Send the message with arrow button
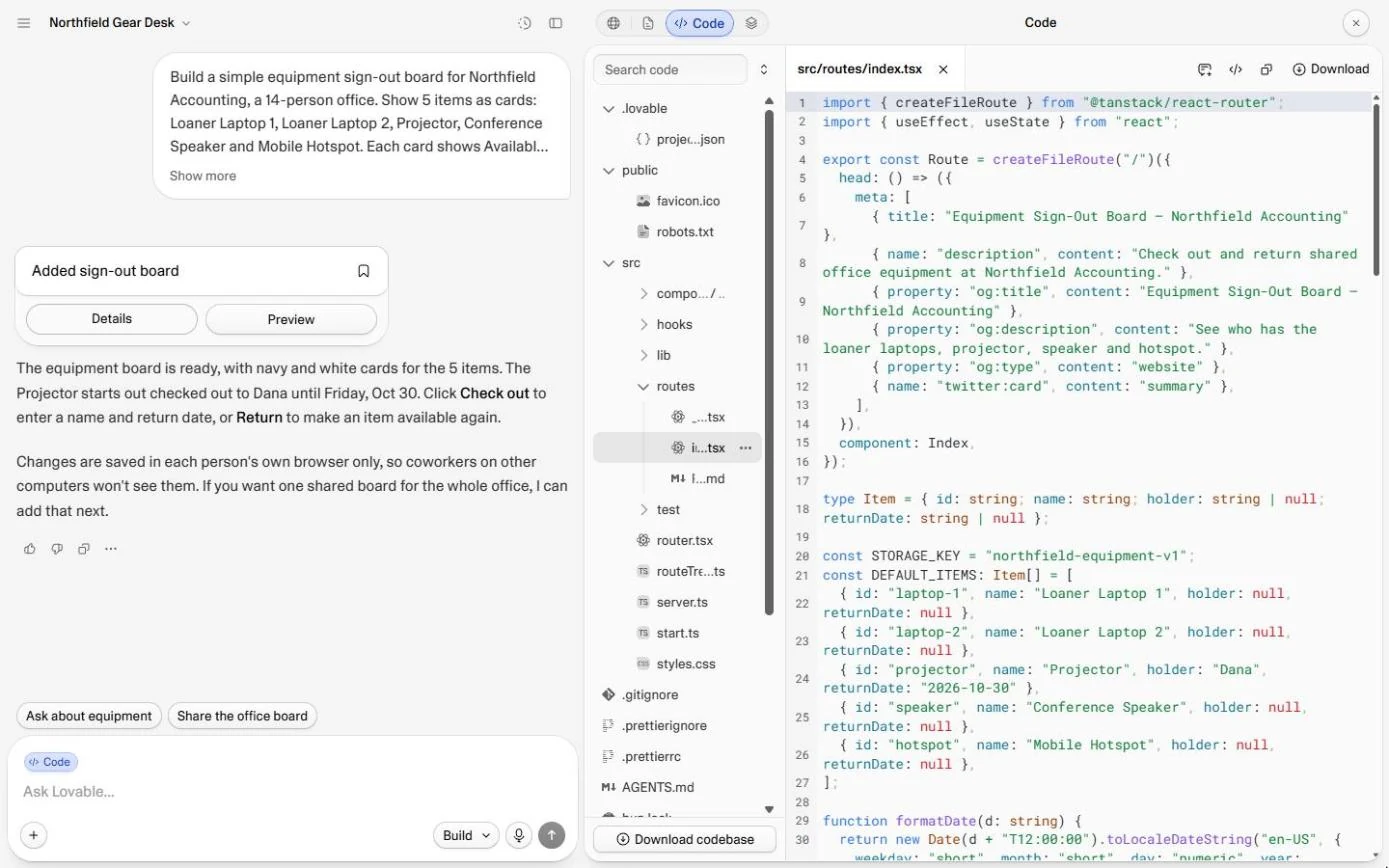1389x868 pixels. tap(551, 836)
